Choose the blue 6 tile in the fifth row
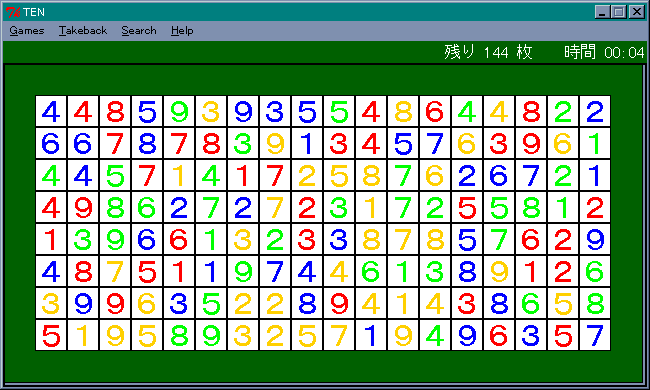This screenshot has height=390, width=650. 147,239
